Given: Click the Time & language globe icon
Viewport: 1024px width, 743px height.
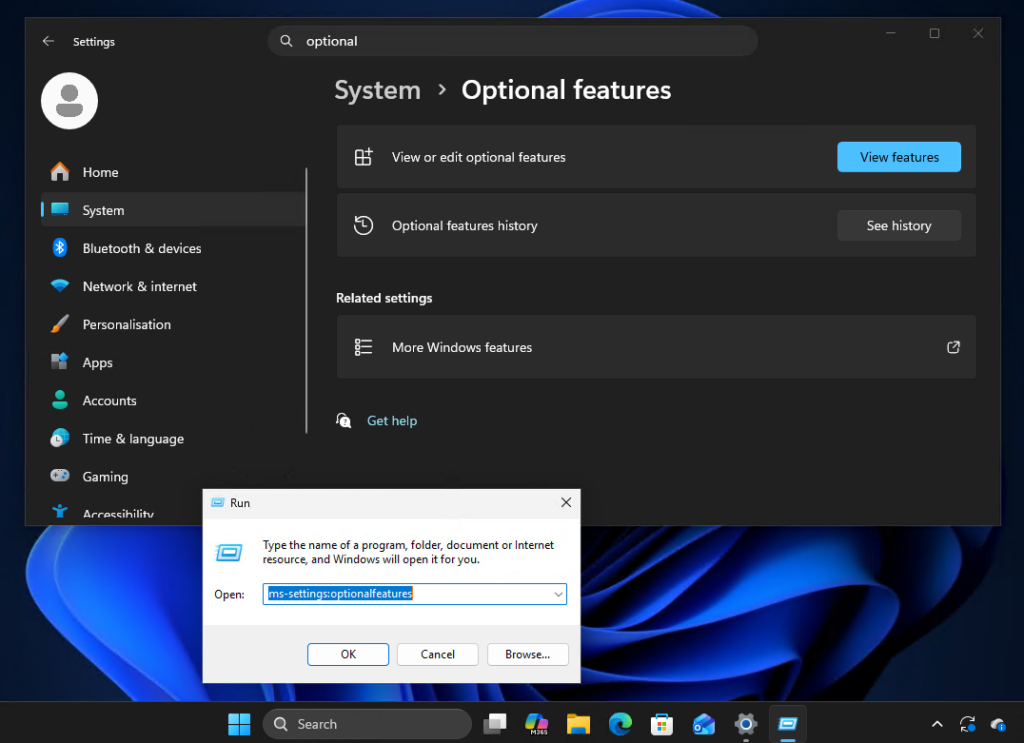Looking at the screenshot, I should point(60,438).
